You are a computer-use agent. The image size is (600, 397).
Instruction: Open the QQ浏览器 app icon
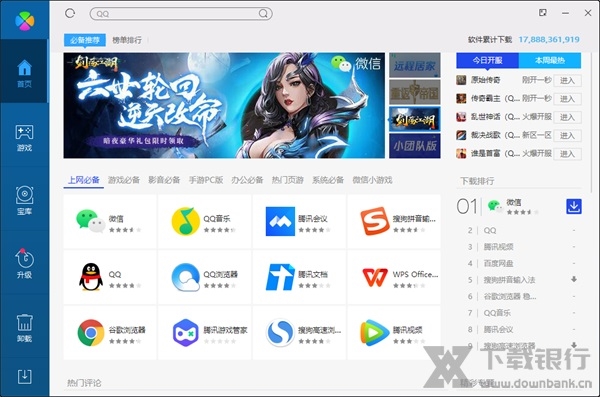click(x=186, y=277)
